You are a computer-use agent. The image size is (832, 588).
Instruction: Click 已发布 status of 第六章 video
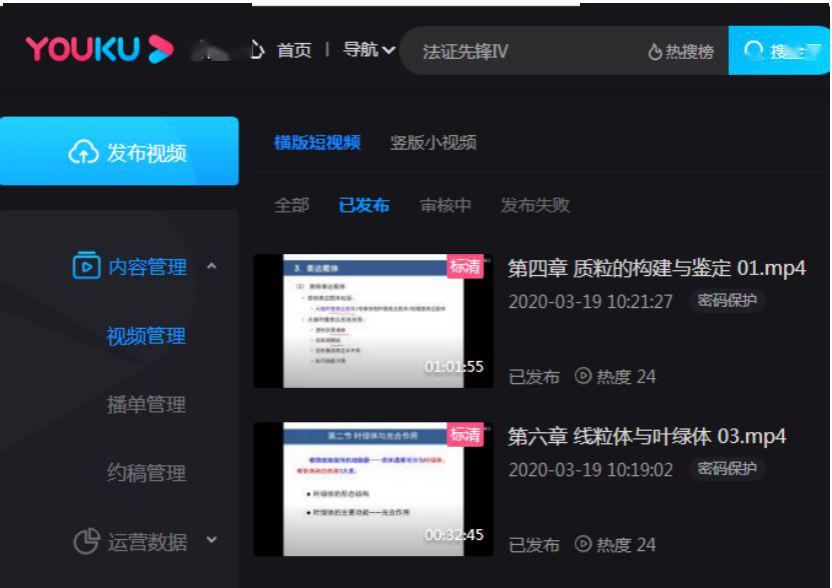[x=534, y=544]
